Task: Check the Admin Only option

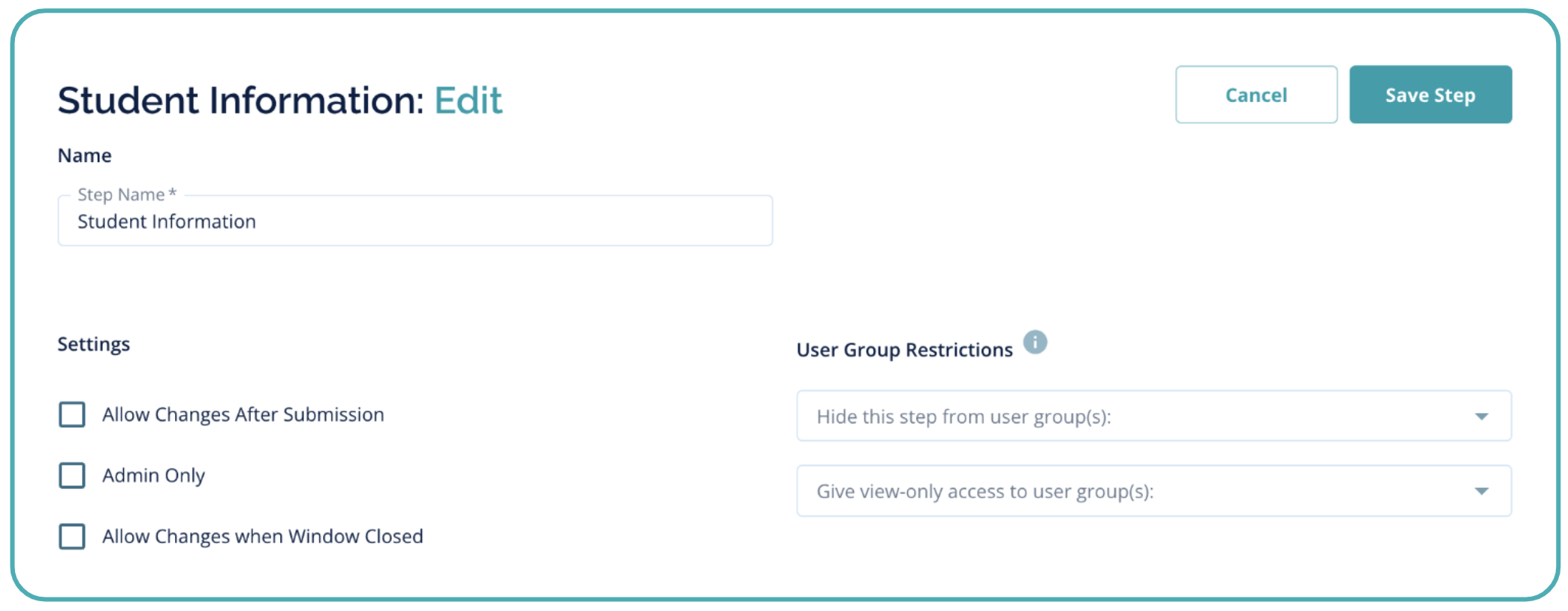Action: click(71, 475)
